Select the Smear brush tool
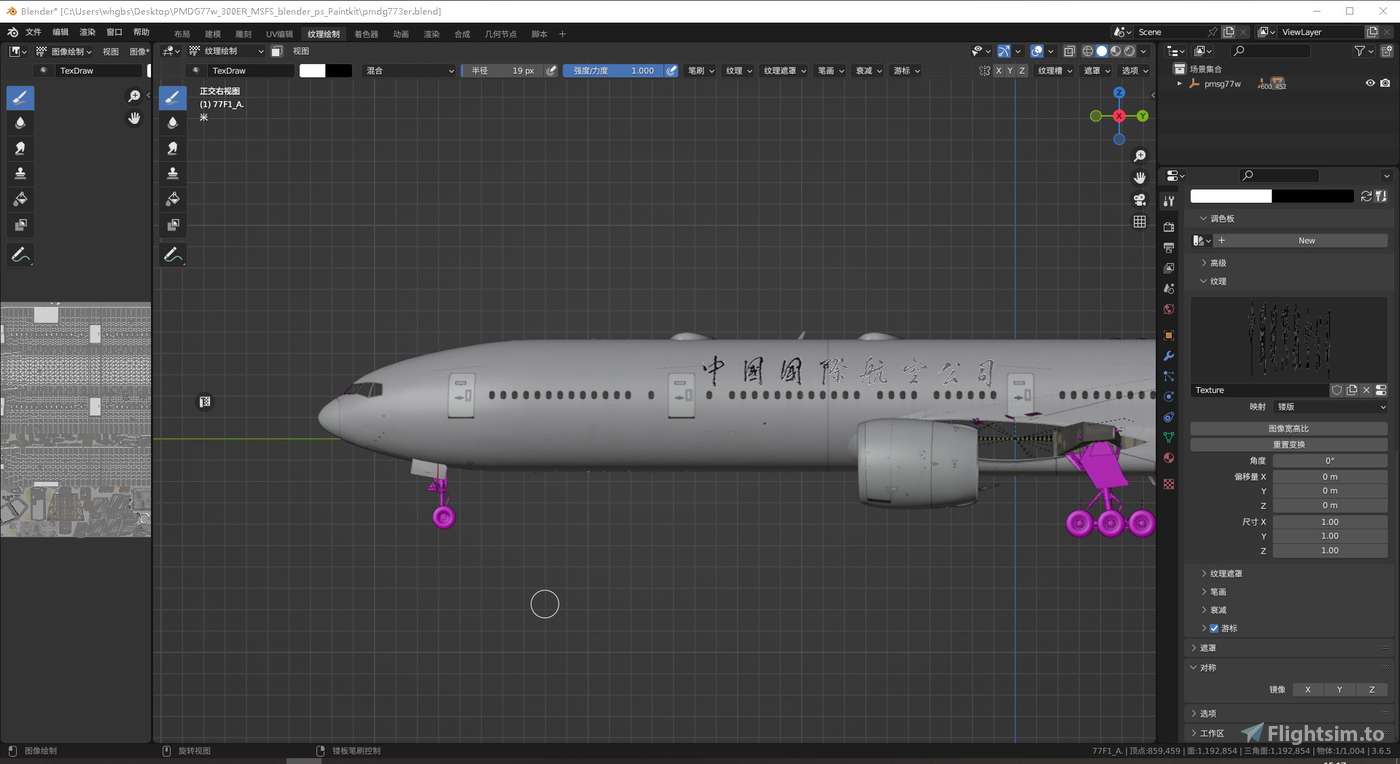 click(x=172, y=147)
